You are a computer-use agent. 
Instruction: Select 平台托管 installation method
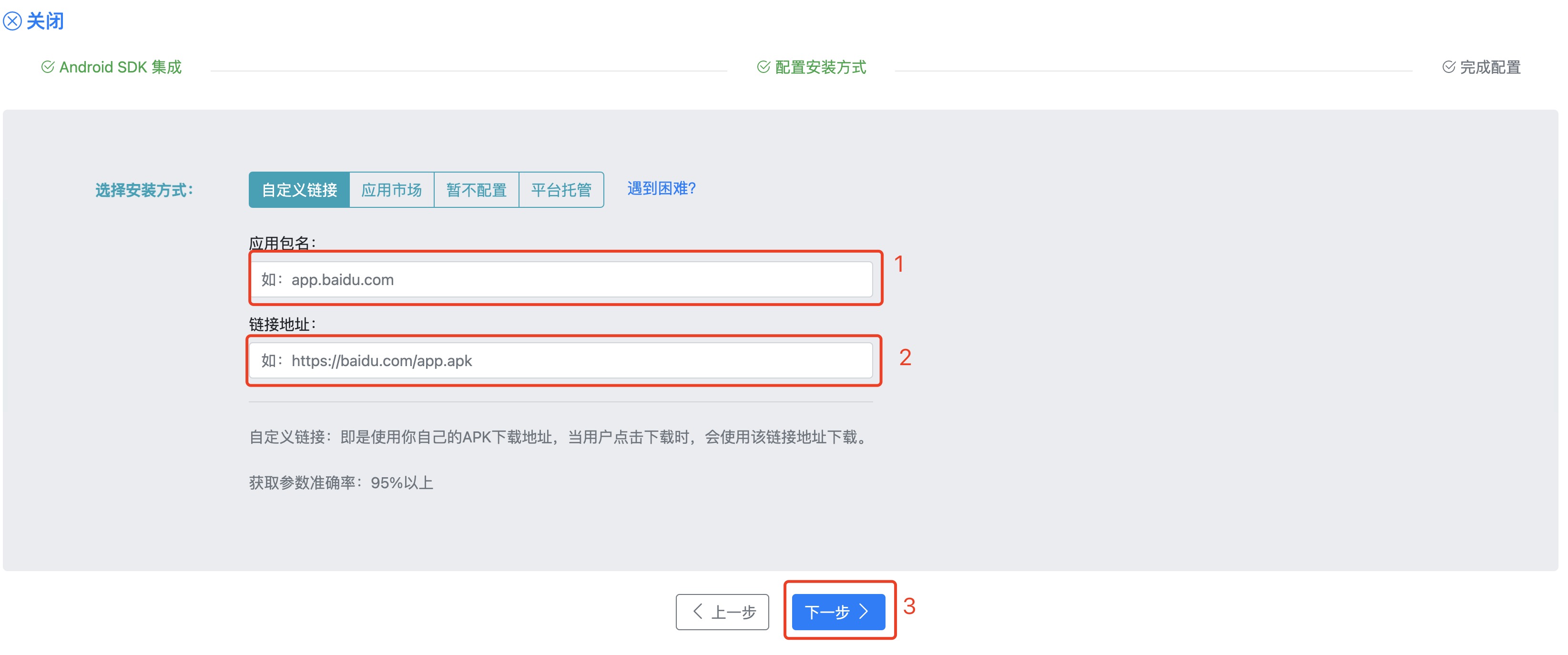click(560, 189)
